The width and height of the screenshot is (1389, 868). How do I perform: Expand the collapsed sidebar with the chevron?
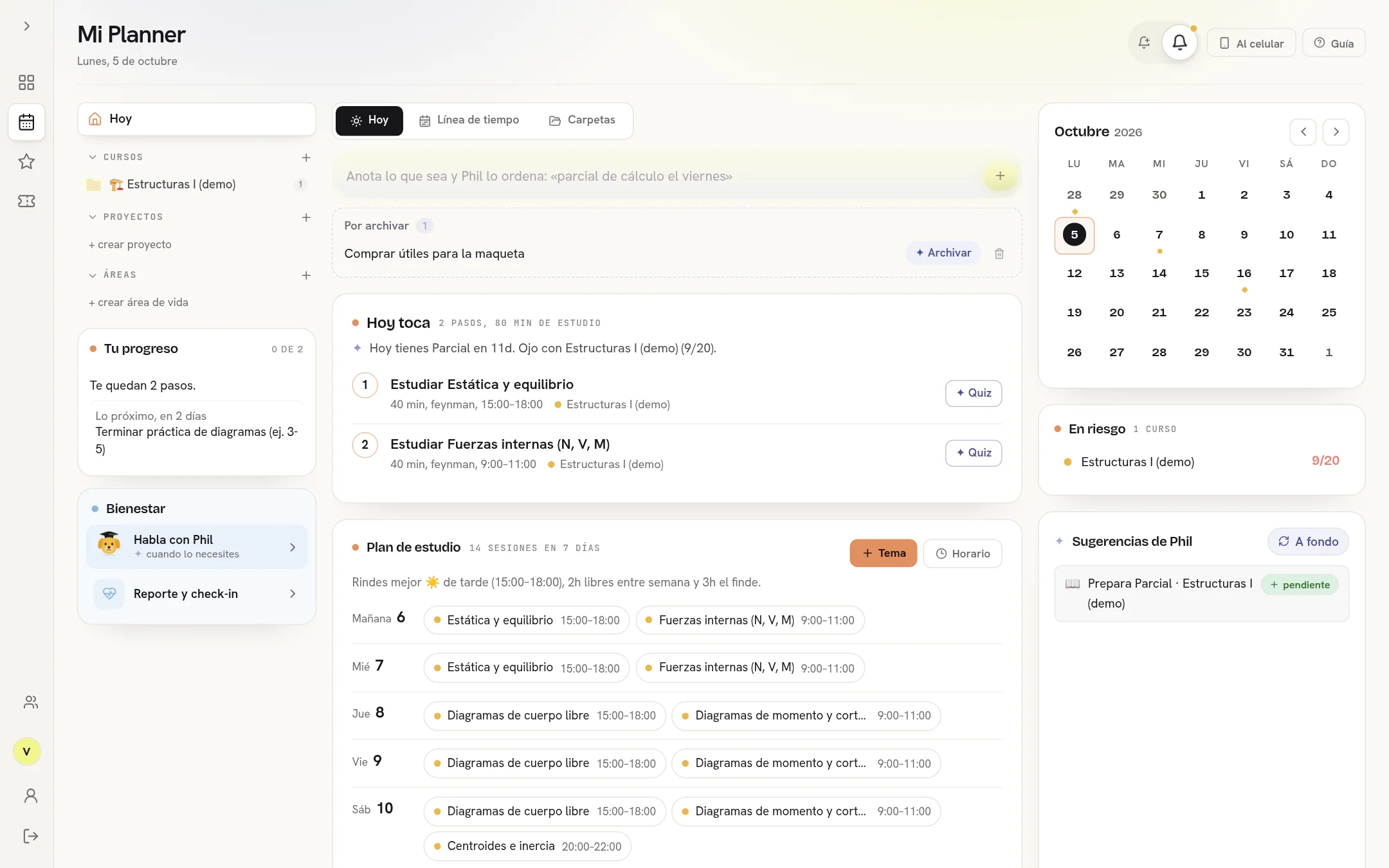[x=26, y=26]
